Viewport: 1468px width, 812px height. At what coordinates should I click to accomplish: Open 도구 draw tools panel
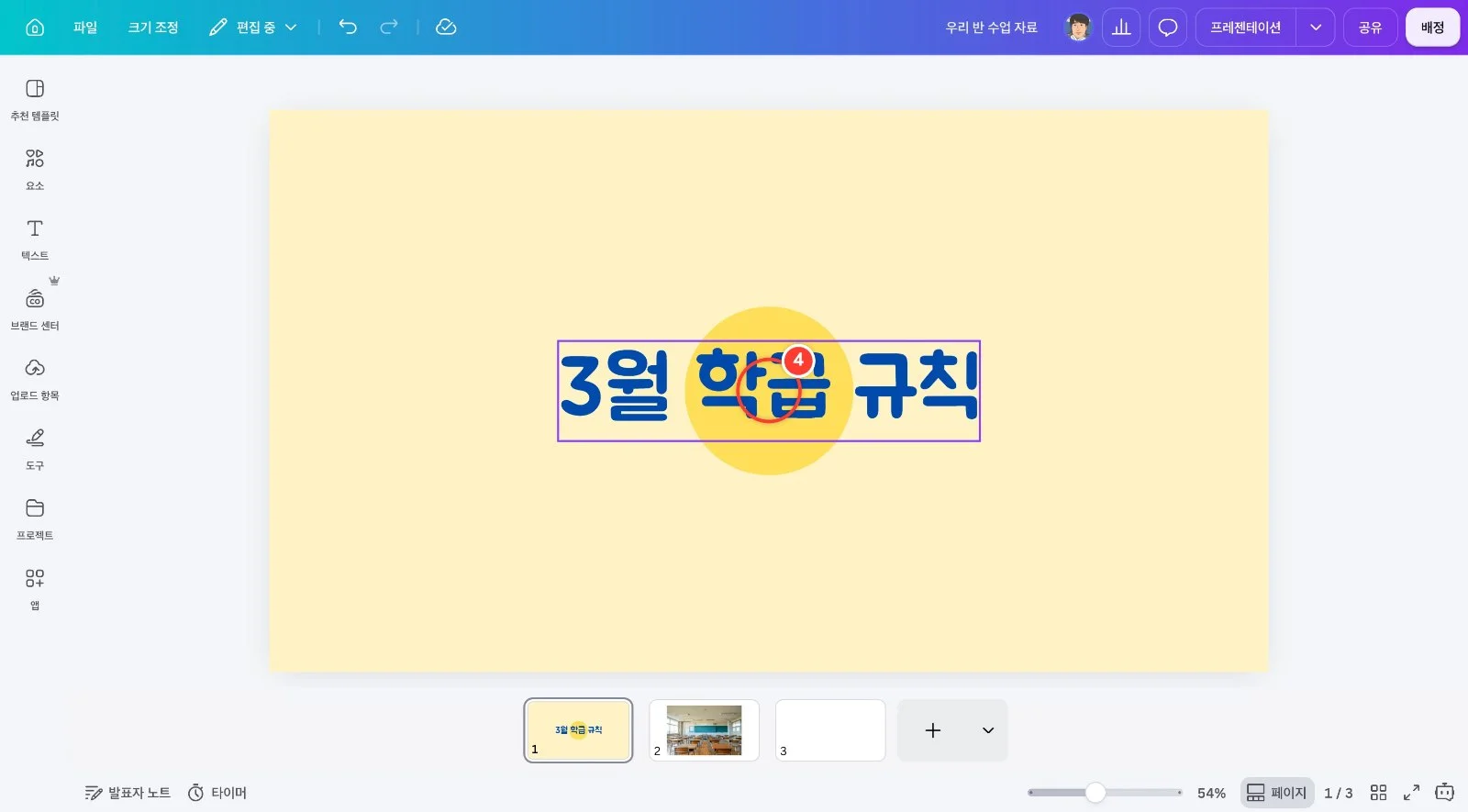[x=35, y=450]
